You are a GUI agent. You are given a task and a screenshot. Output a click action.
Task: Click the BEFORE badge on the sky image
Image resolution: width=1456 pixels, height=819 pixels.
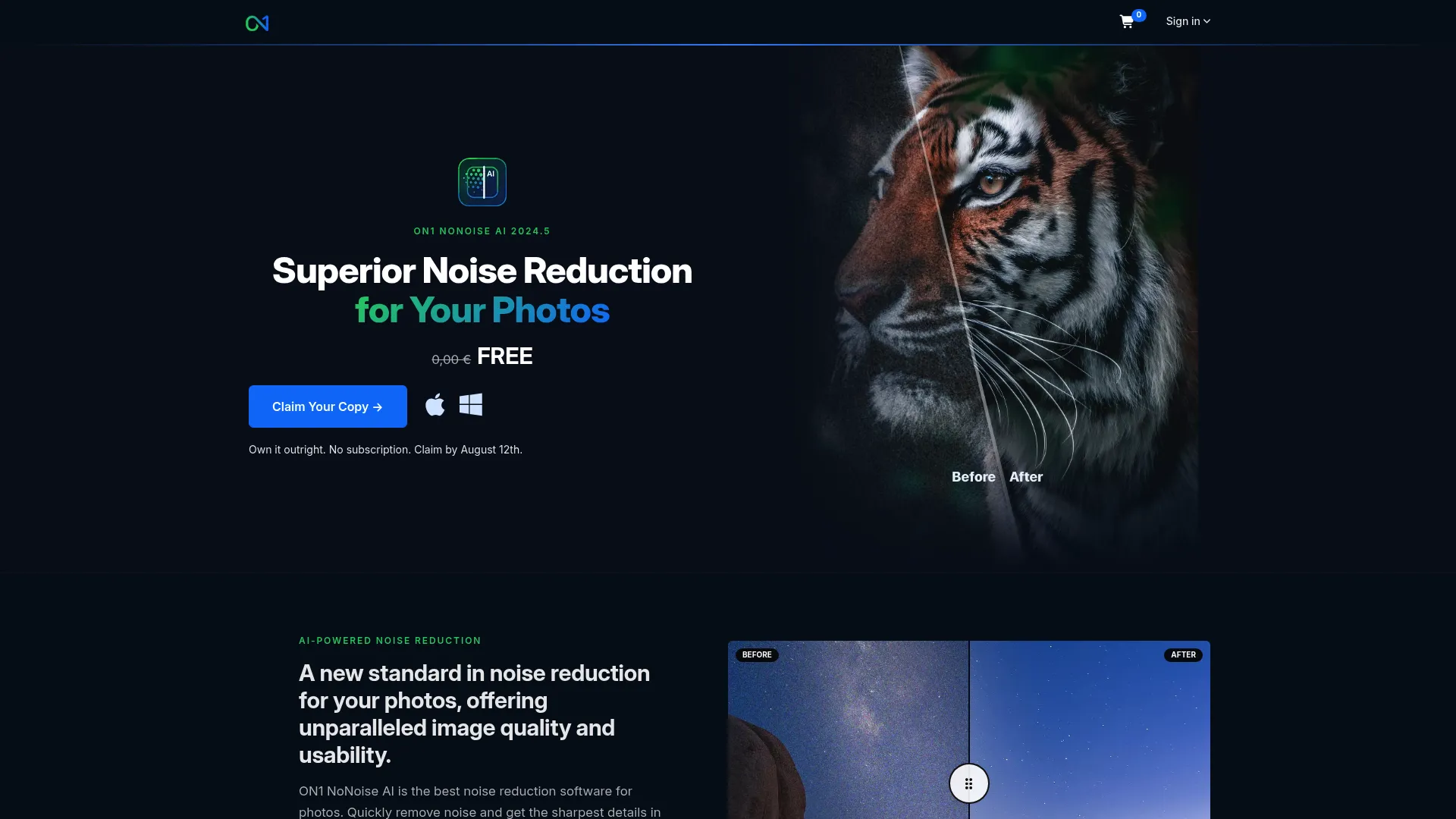757,654
